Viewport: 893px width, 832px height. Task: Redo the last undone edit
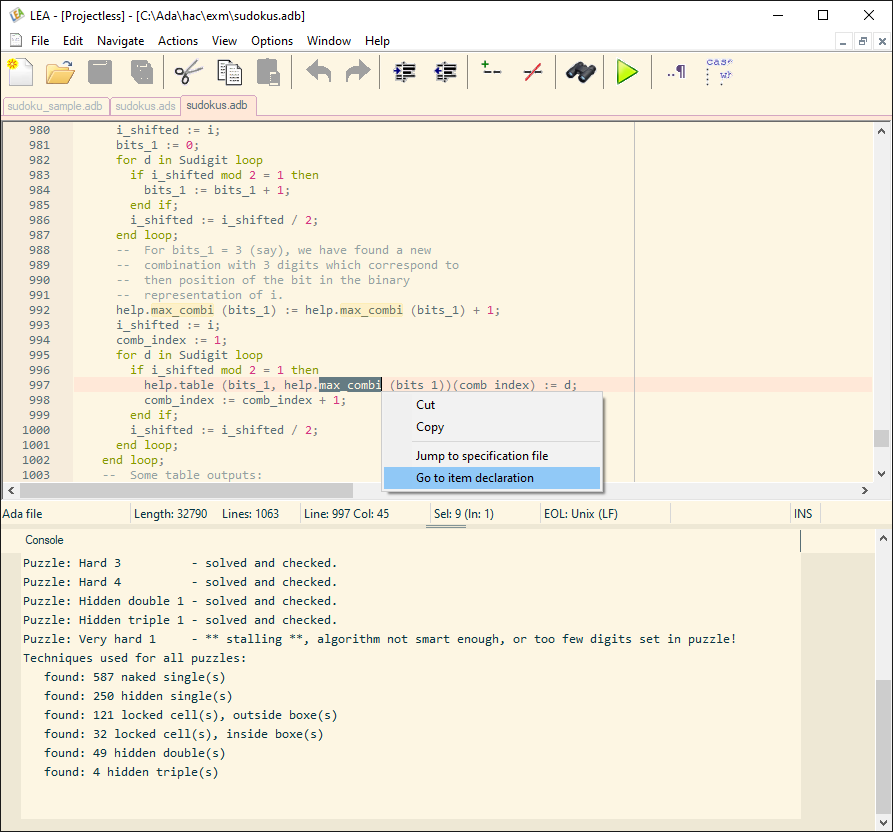[x=357, y=71]
